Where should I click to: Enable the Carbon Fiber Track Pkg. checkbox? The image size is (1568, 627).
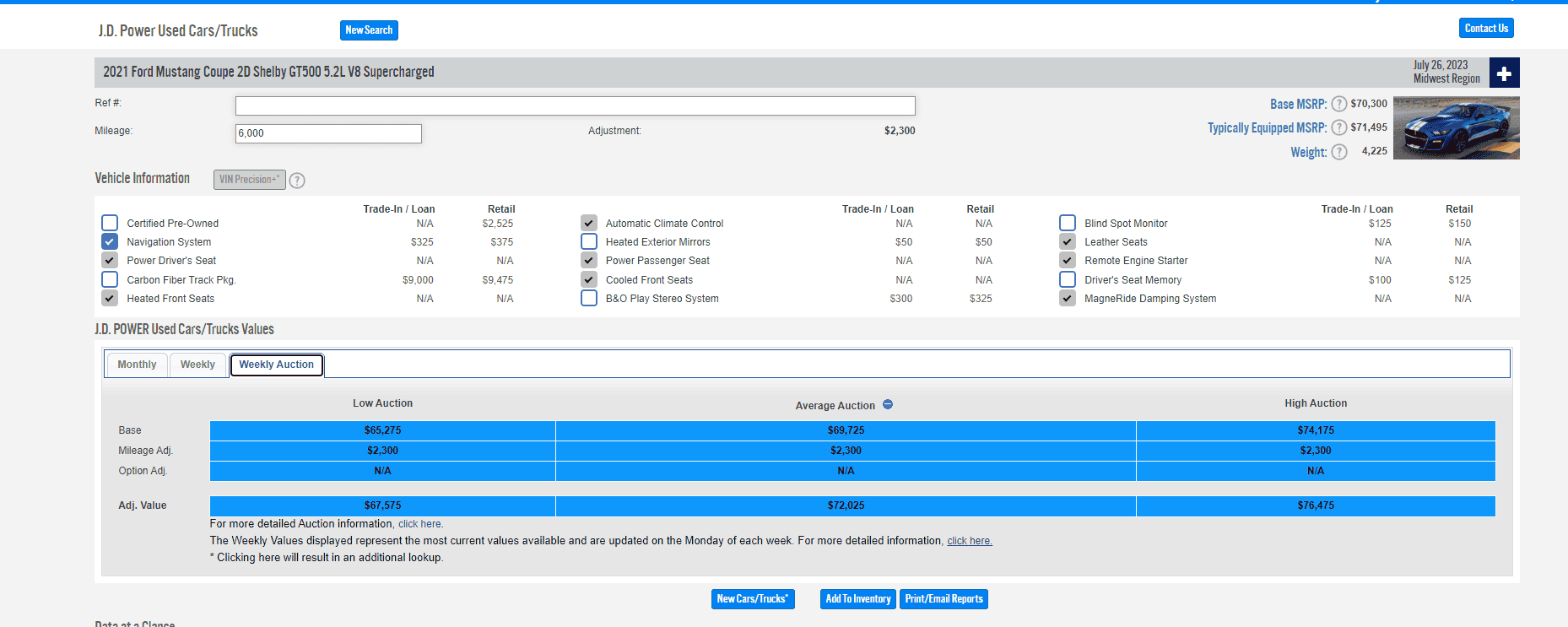110,279
